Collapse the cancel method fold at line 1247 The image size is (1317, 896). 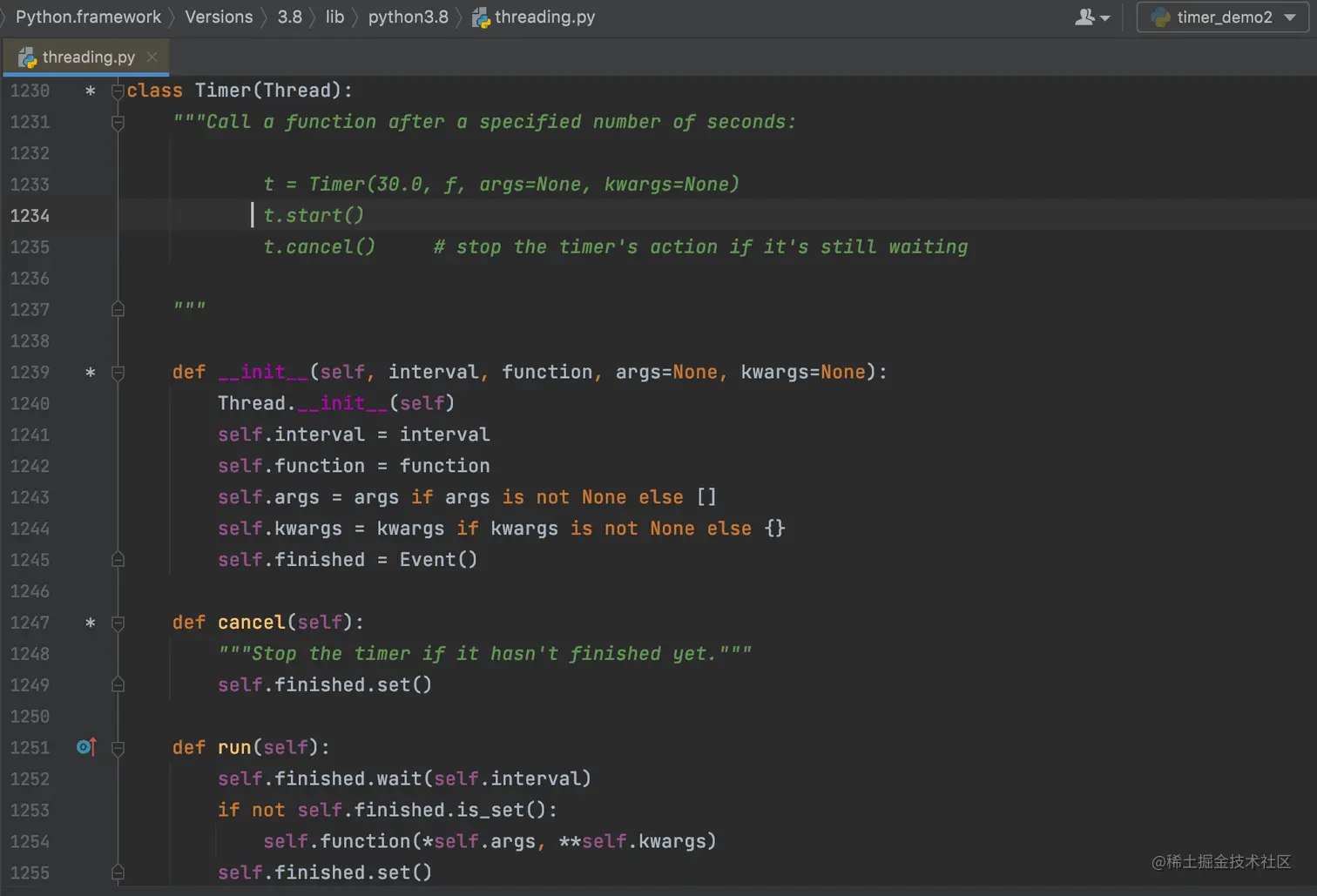pyautogui.click(x=118, y=623)
